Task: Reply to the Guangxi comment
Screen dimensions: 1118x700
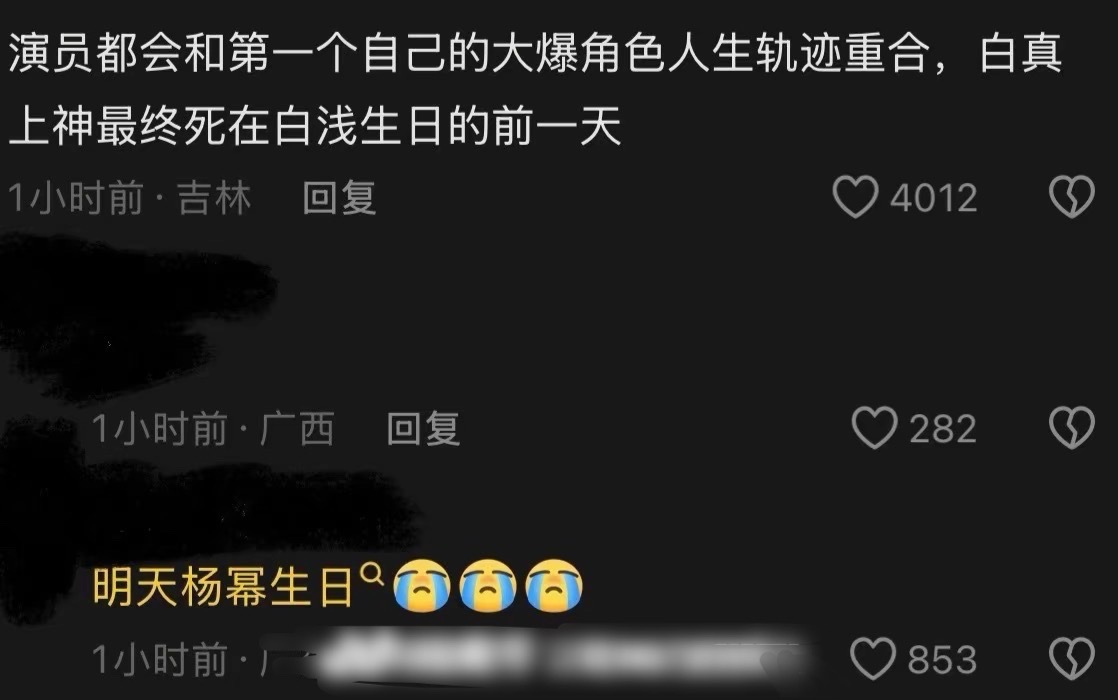Action: pyautogui.click(x=424, y=428)
